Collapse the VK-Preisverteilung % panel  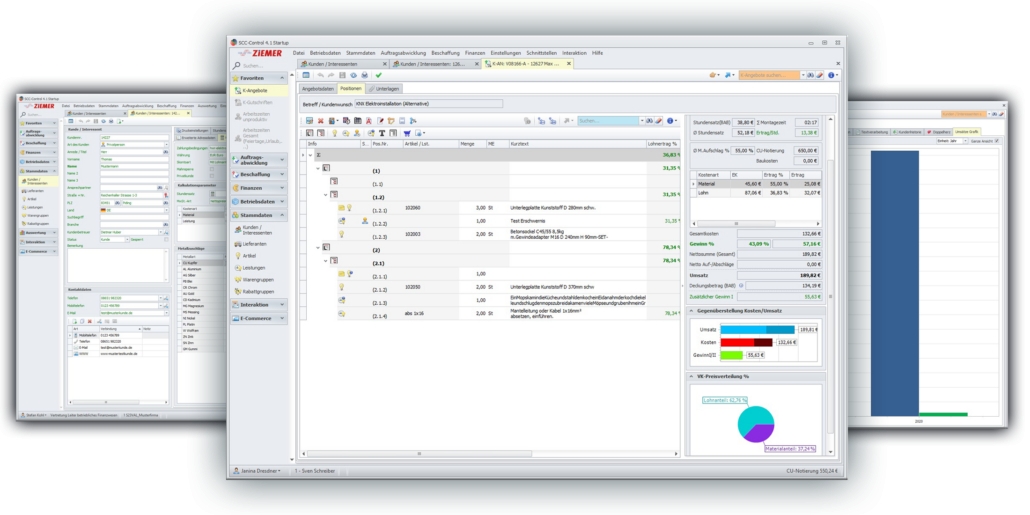tap(691, 376)
